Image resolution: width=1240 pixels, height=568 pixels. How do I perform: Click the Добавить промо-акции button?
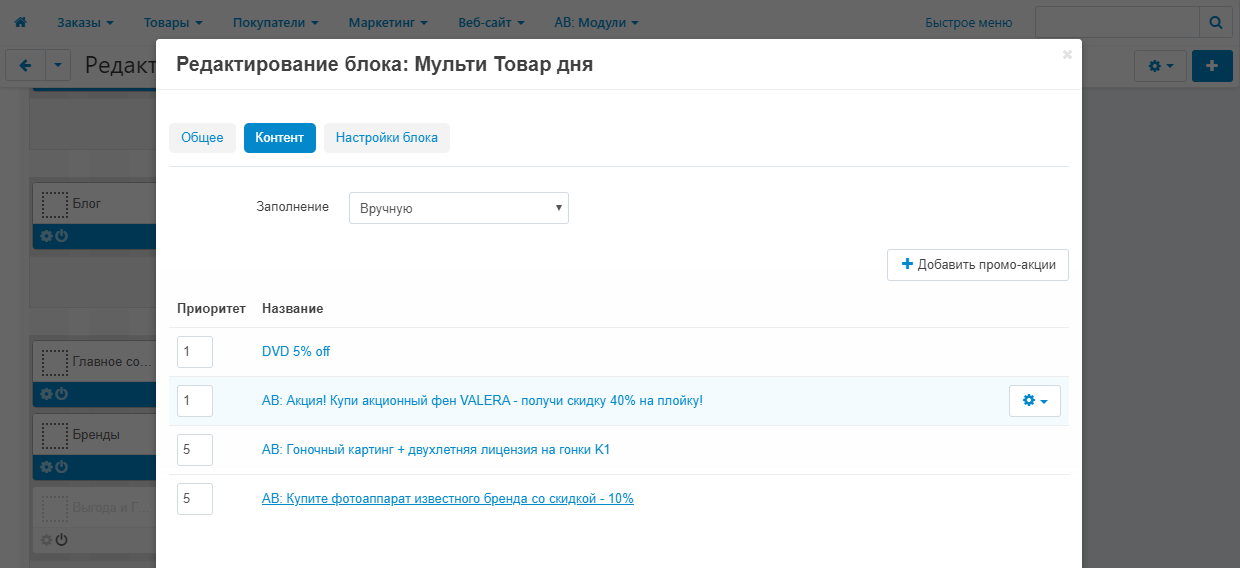(x=977, y=265)
